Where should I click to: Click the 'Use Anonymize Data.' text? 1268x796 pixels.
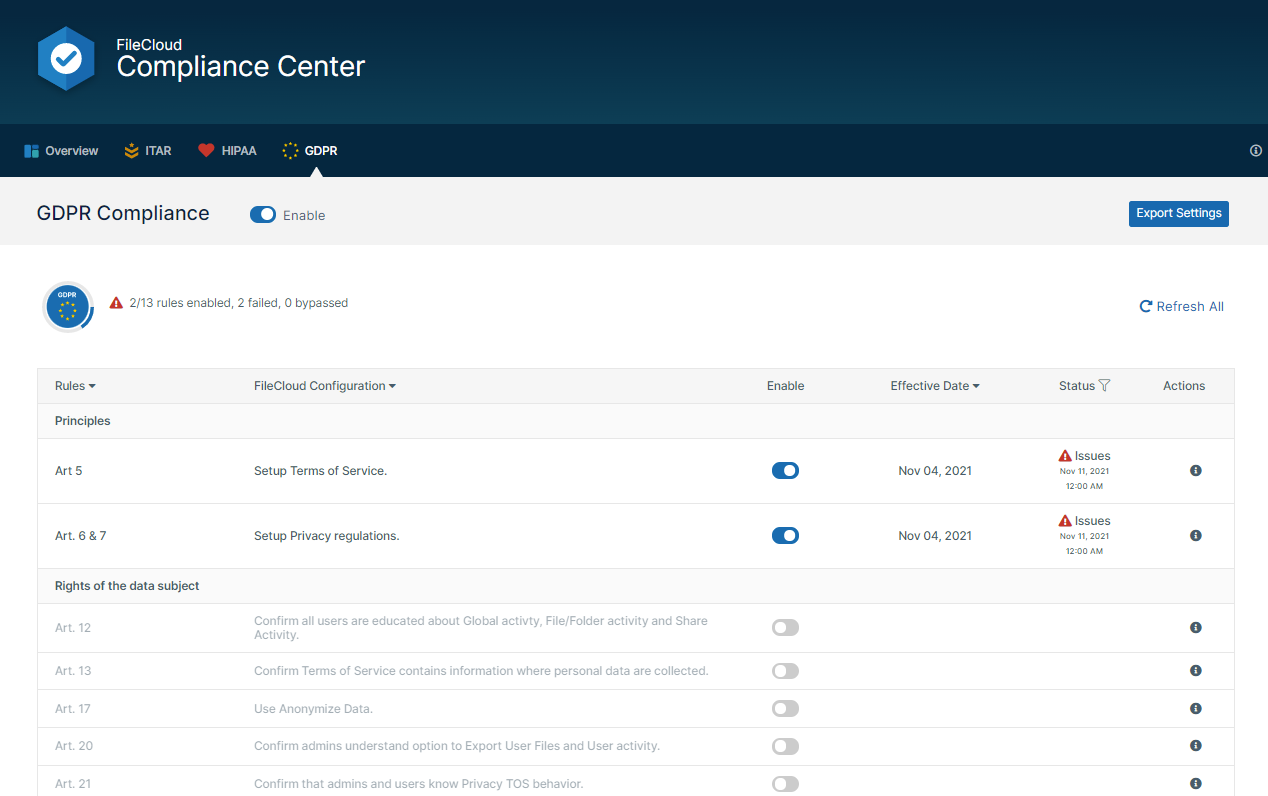(313, 708)
